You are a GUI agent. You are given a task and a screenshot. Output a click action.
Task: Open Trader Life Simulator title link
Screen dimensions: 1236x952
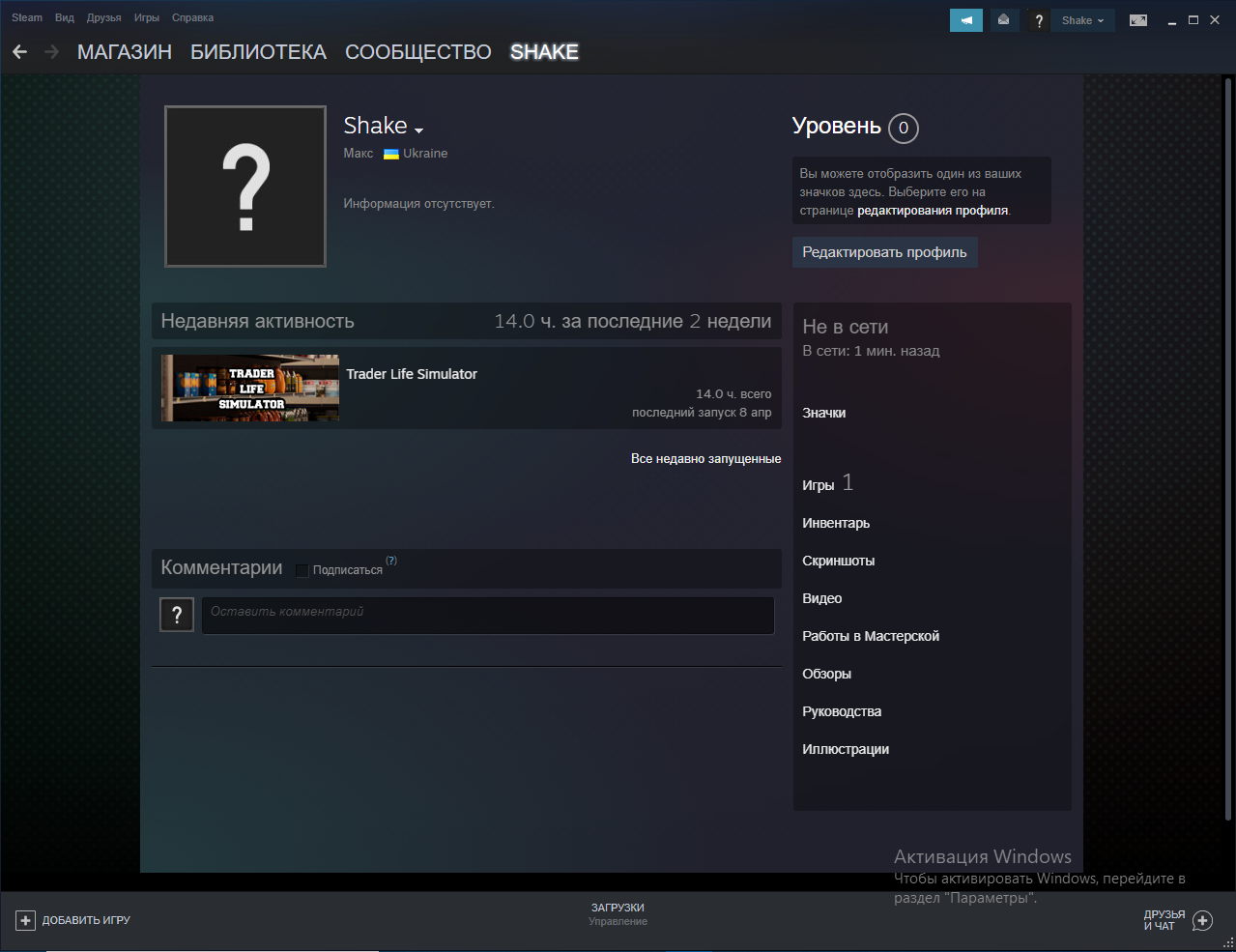[412, 374]
